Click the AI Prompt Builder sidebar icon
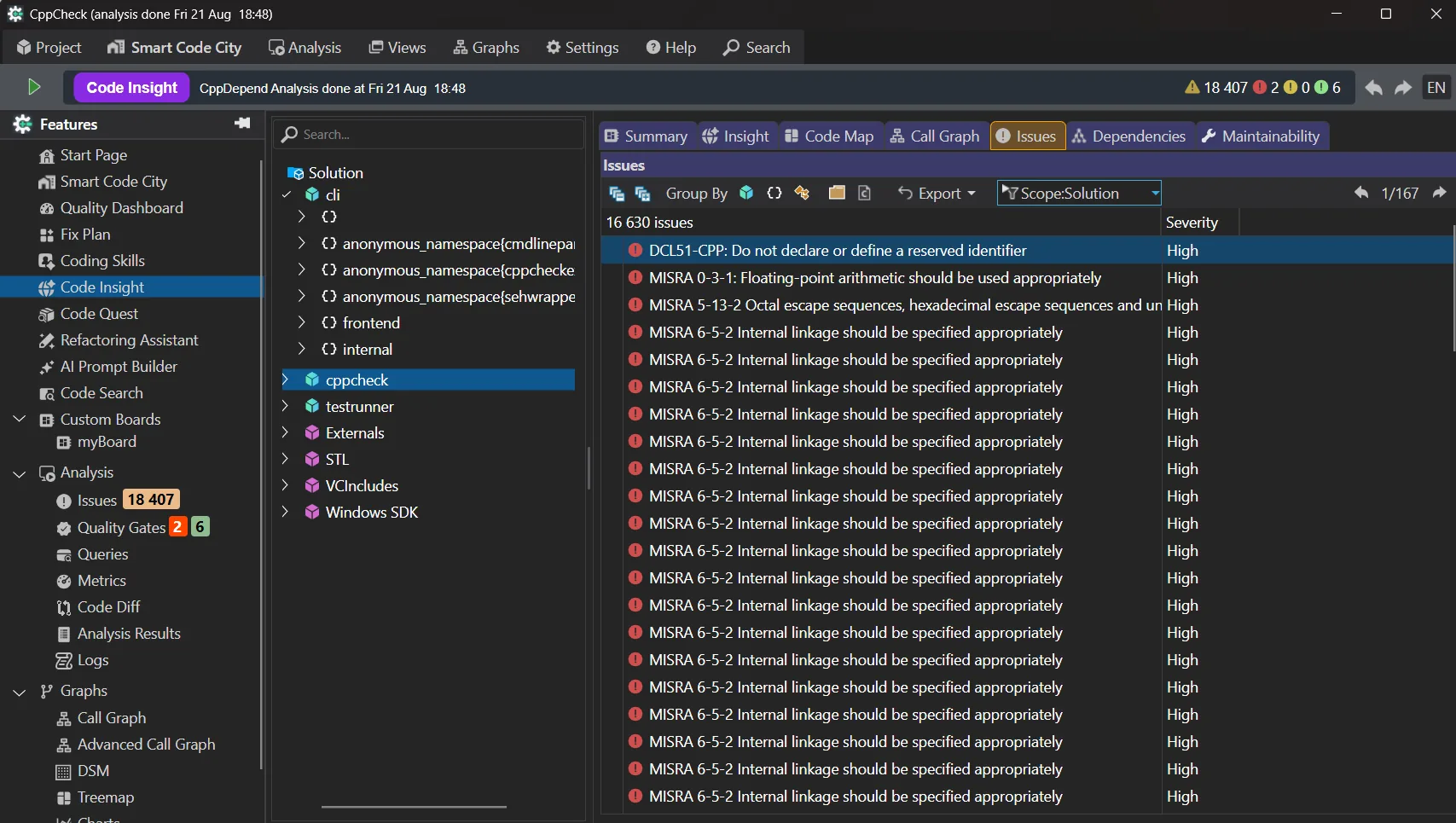Image resolution: width=1456 pixels, height=823 pixels. pyautogui.click(x=47, y=367)
